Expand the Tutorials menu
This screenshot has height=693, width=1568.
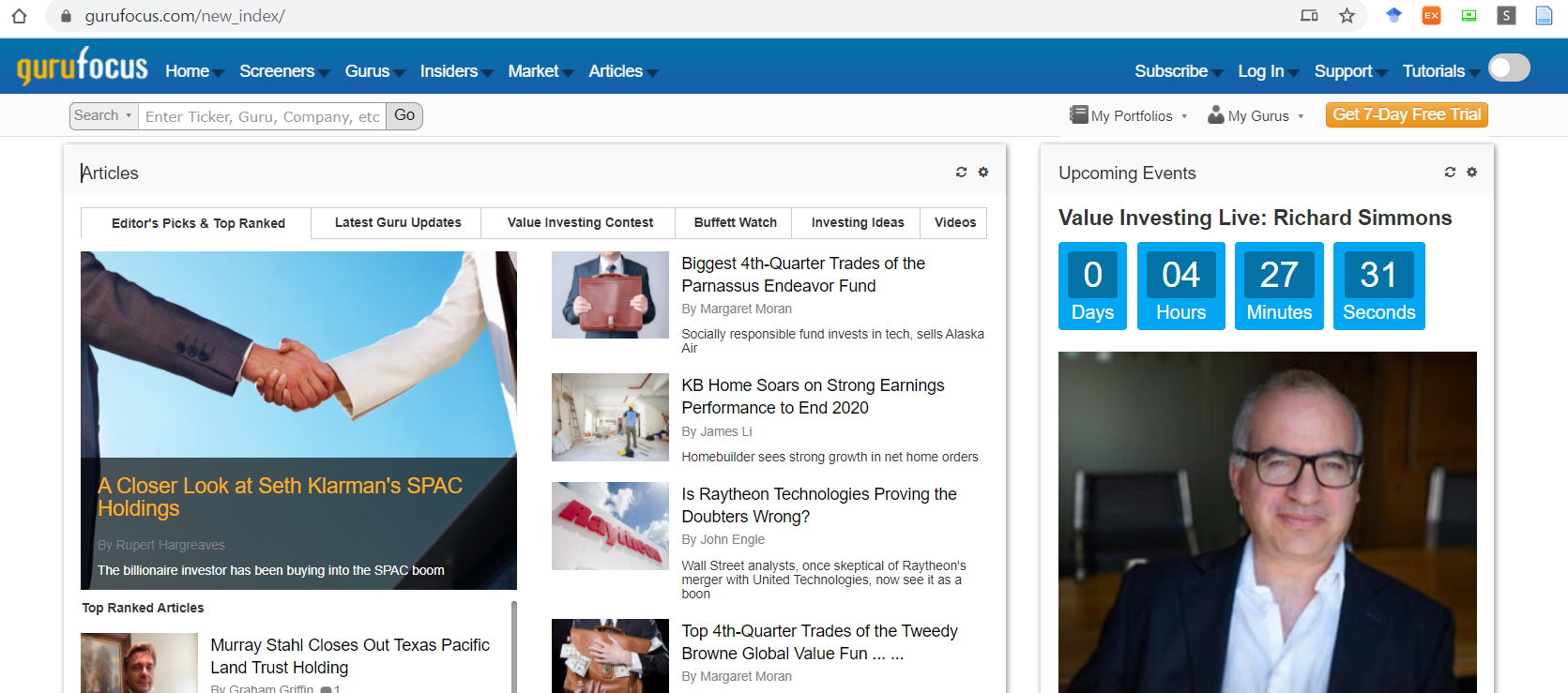[x=1440, y=71]
